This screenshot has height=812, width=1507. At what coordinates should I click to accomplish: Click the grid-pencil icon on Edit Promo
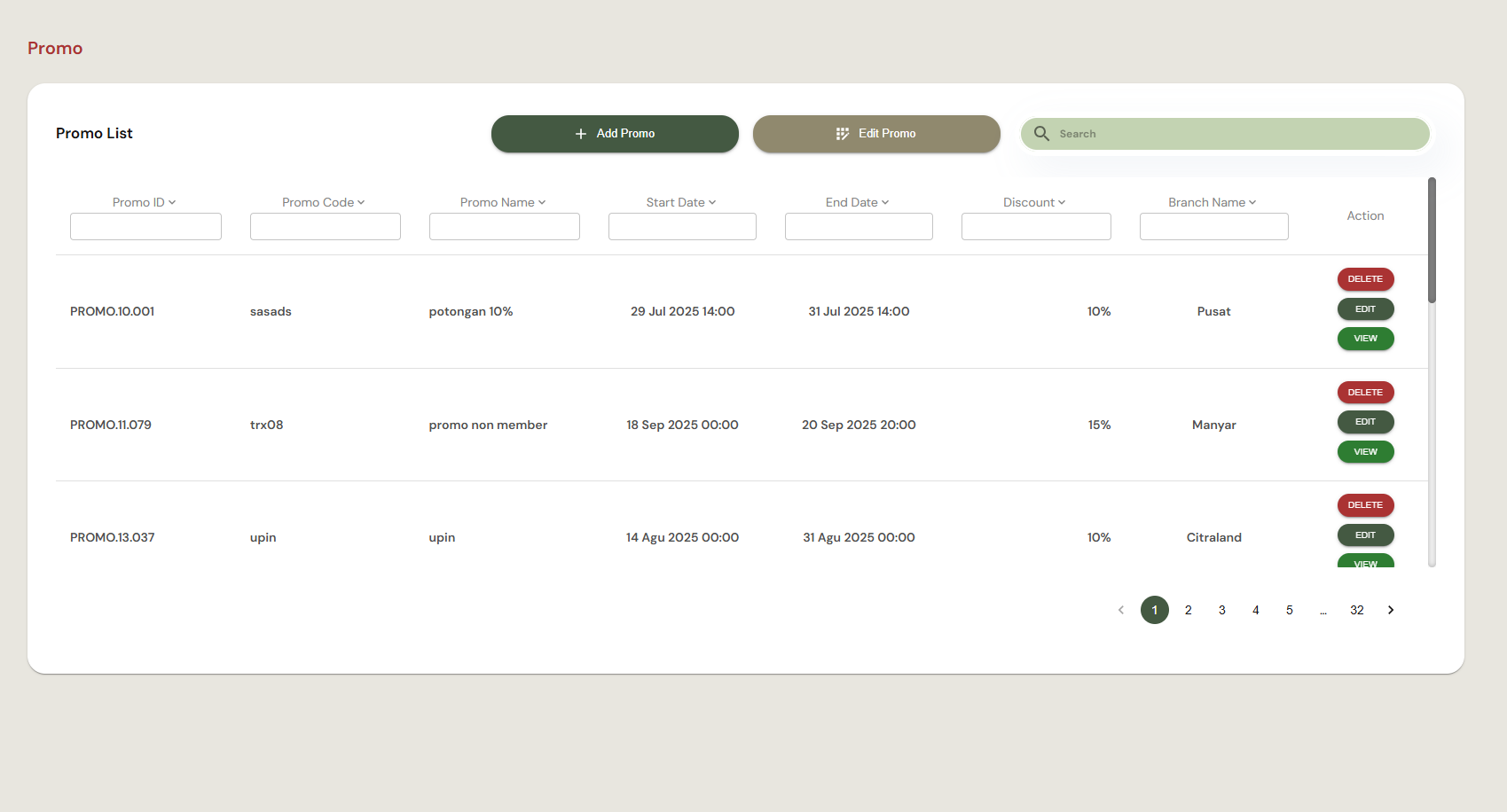(x=843, y=134)
